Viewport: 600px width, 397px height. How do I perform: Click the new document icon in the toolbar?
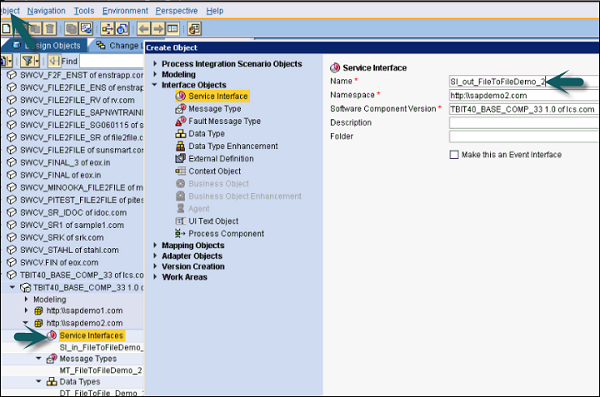coord(6,29)
